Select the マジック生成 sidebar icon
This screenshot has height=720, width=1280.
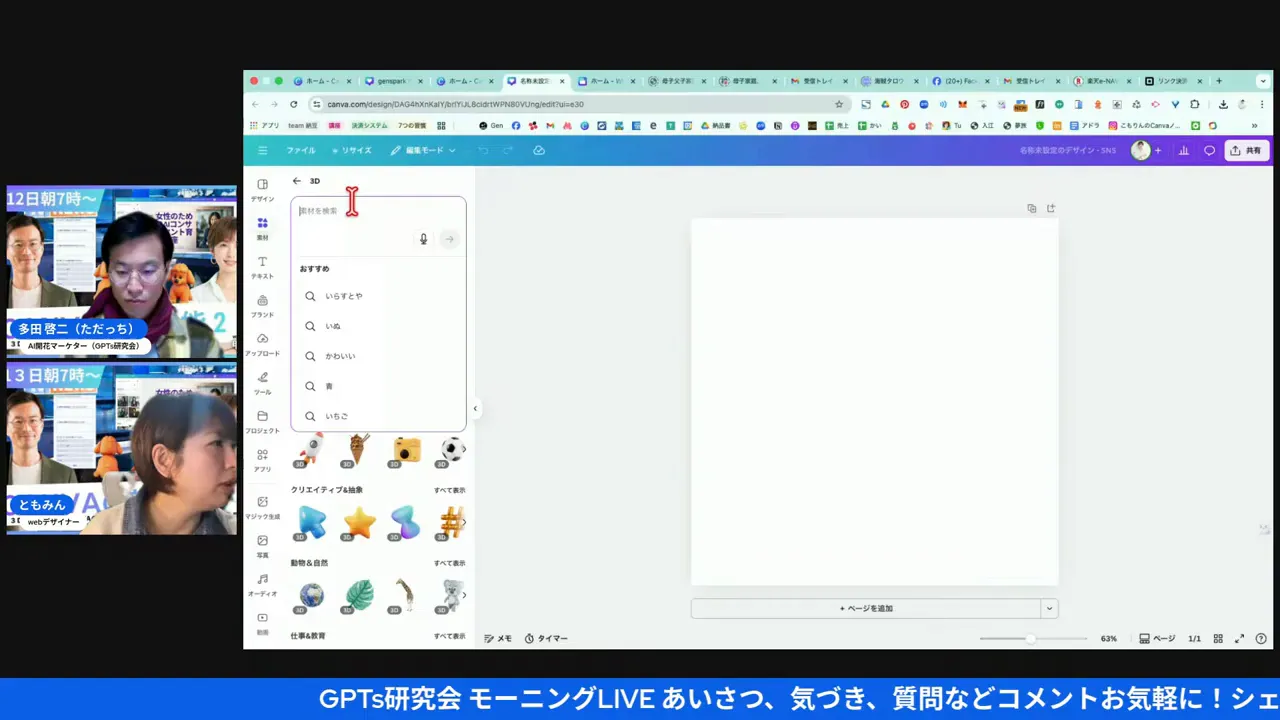[262, 506]
